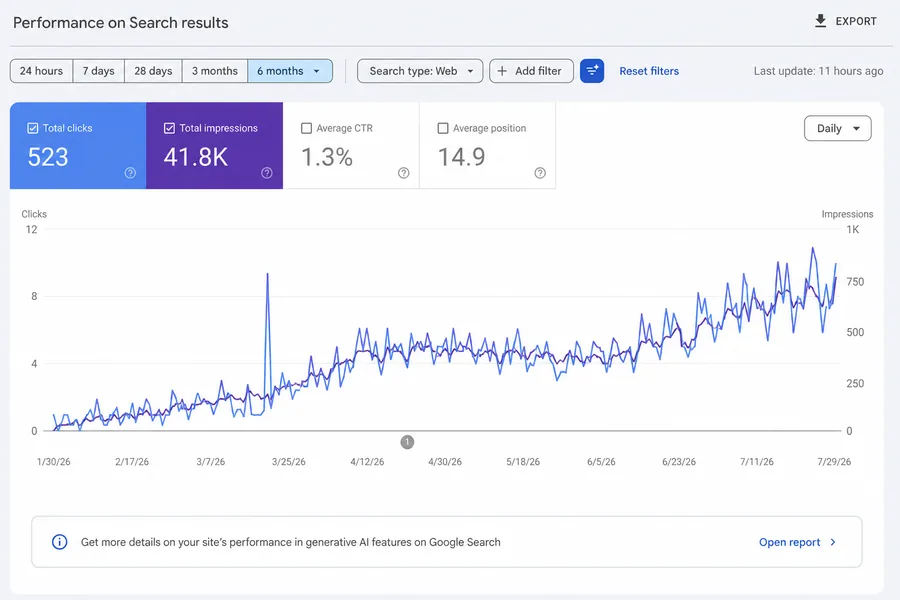Expand the Search type: Web dropdown
Screen dimensions: 900x600
tap(420, 71)
